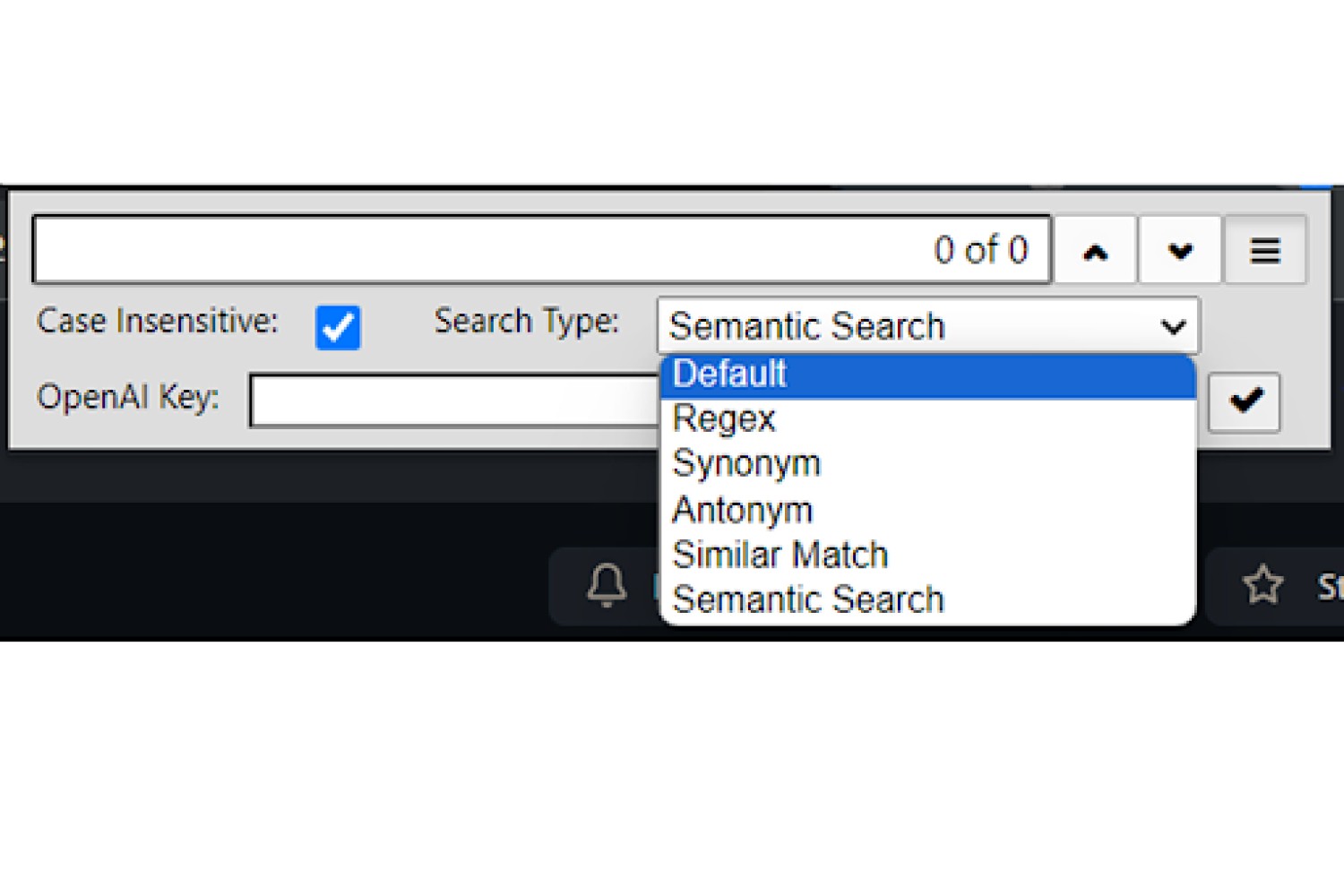Click the 0 of 0 match counter
The width and height of the screenshot is (1344, 896).
pos(980,250)
